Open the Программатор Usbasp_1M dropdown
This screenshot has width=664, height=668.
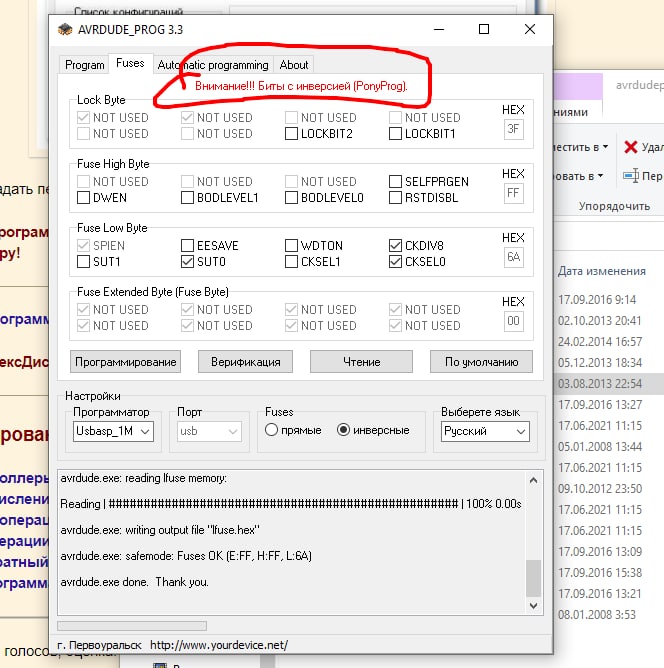tap(113, 432)
